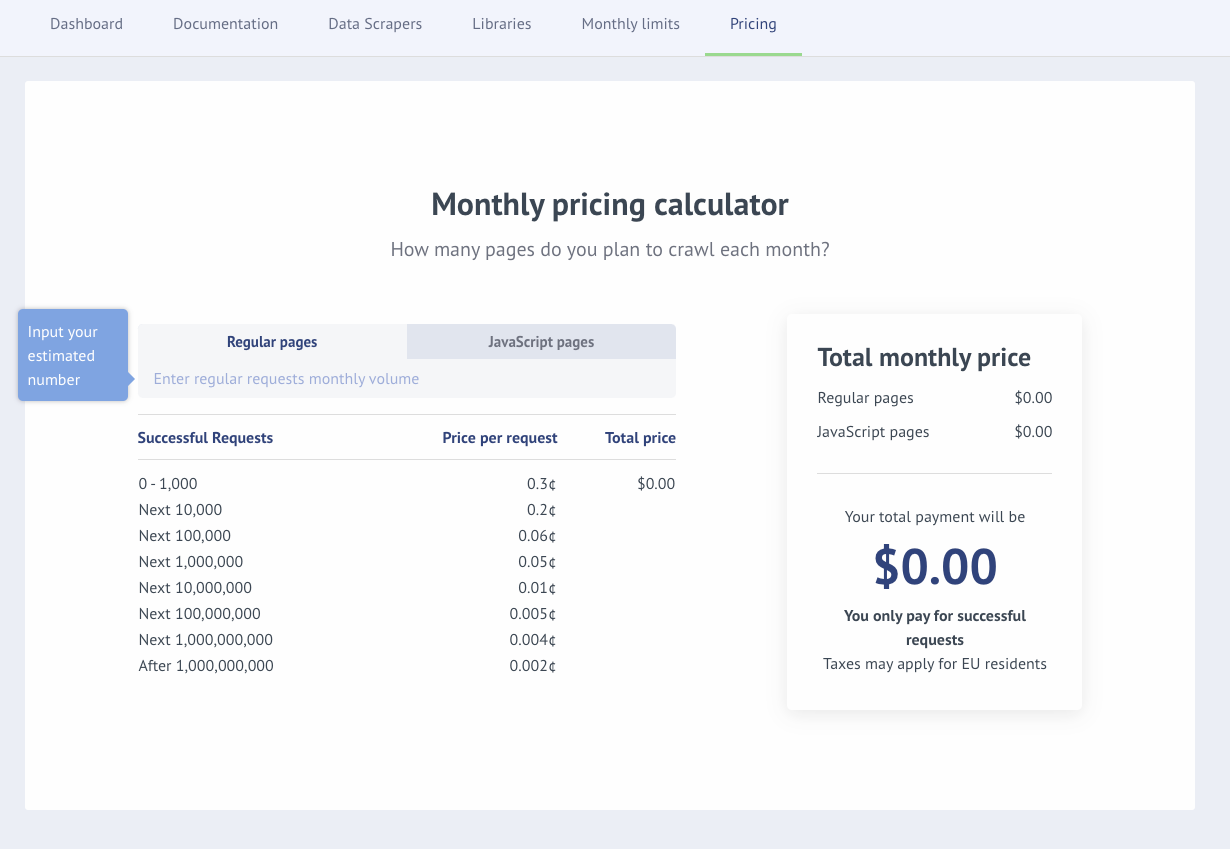Select the Pricing tab
The image size is (1230, 849).
(753, 24)
